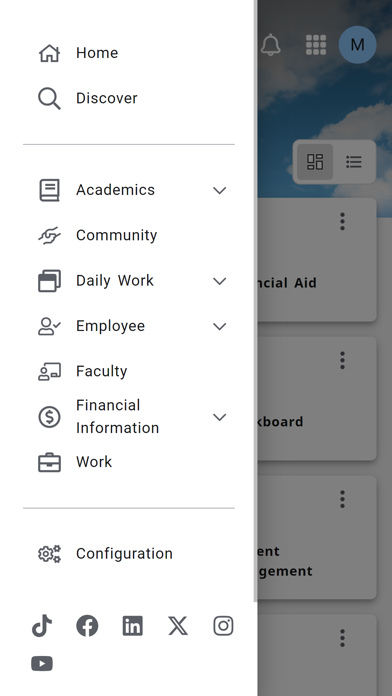Open the Instagram social link icon
The image size is (392, 696).
[223, 626]
